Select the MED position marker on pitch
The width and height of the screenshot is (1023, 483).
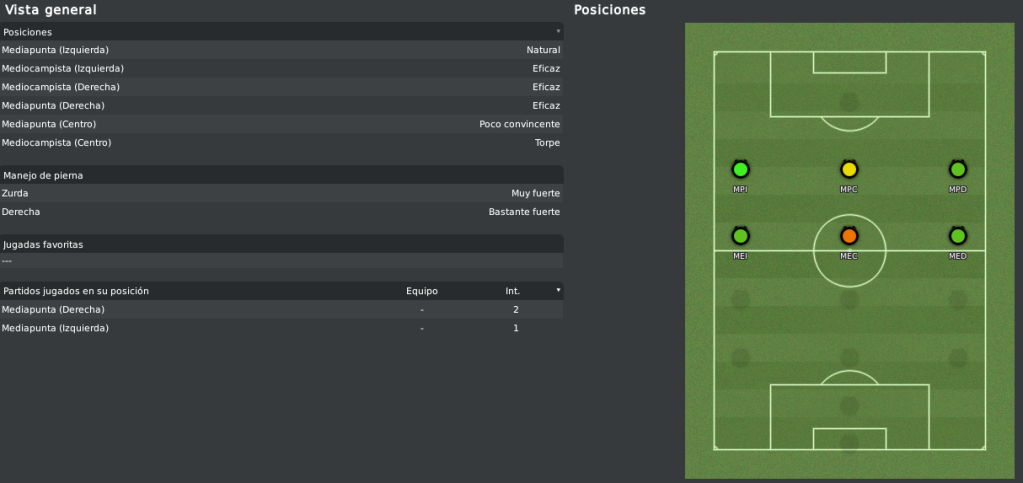coord(957,236)
